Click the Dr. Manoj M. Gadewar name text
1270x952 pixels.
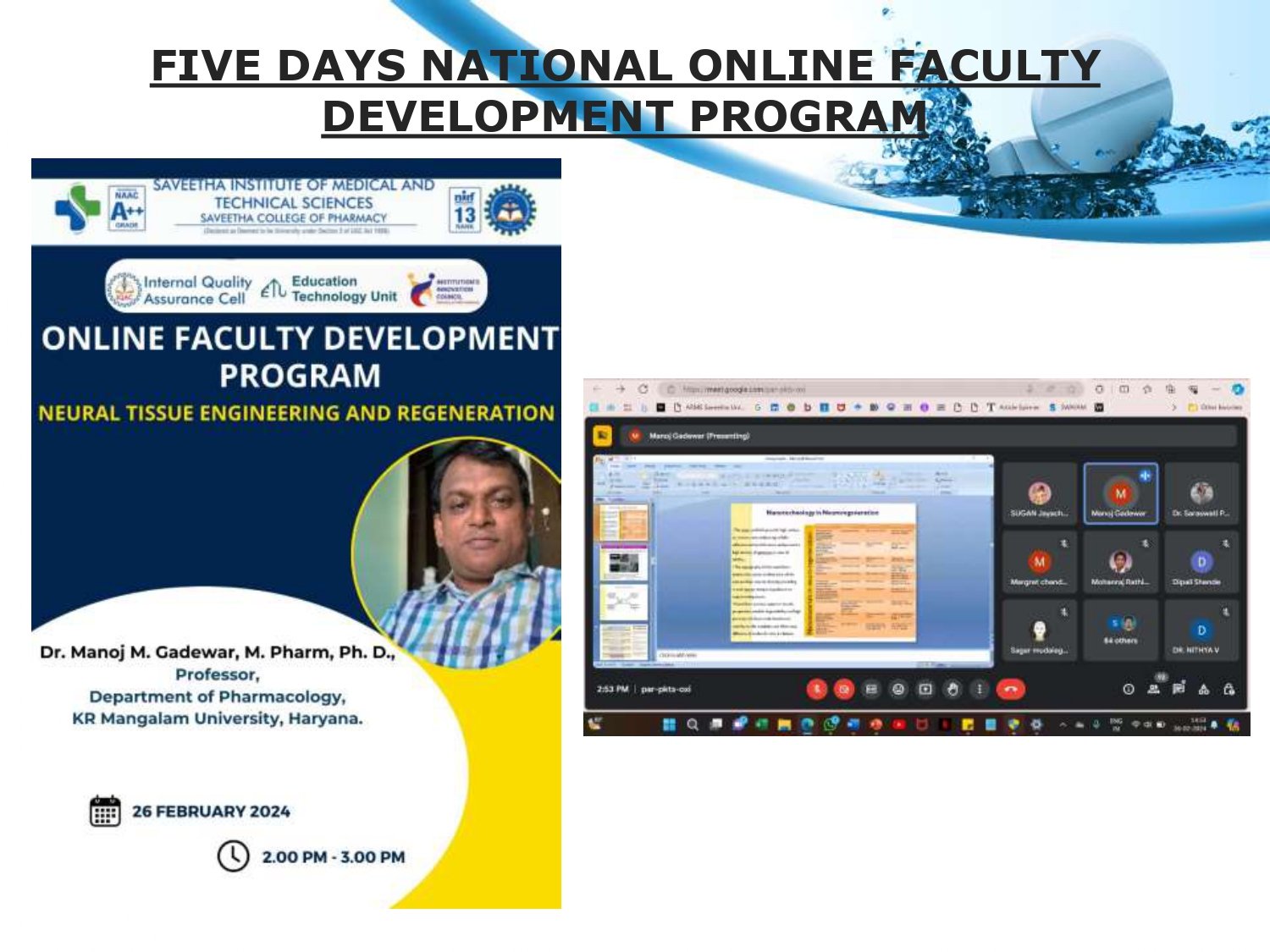pyautogui.click(x=218, y=652)
